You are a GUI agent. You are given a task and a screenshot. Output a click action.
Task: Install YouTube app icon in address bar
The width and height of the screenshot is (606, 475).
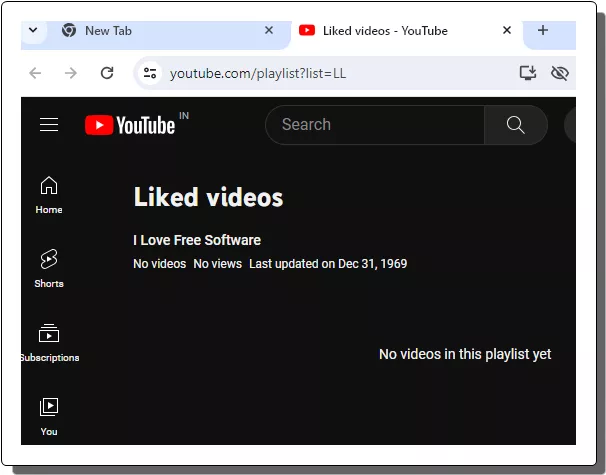[528, 73]
